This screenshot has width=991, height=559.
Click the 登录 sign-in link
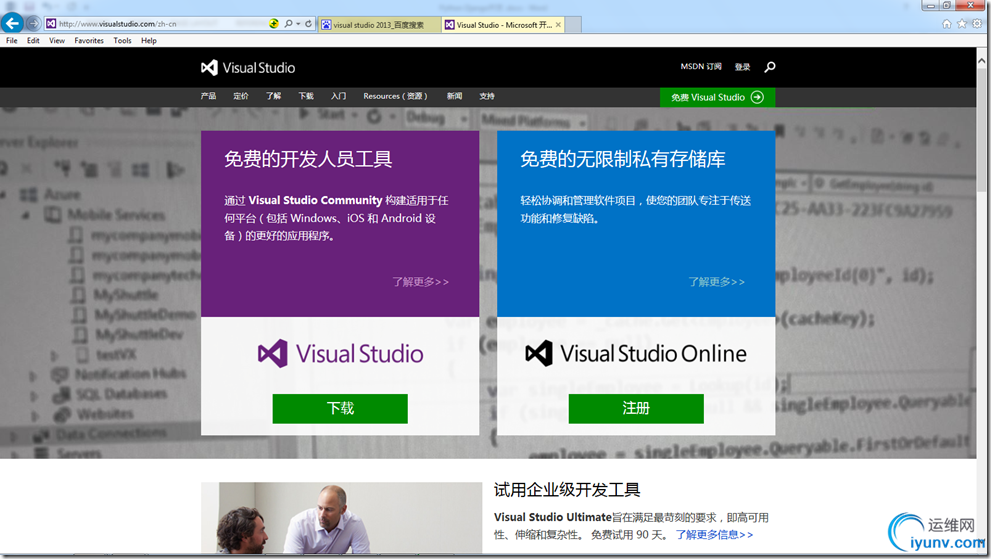pyautogui.click(x=742, y=67)
